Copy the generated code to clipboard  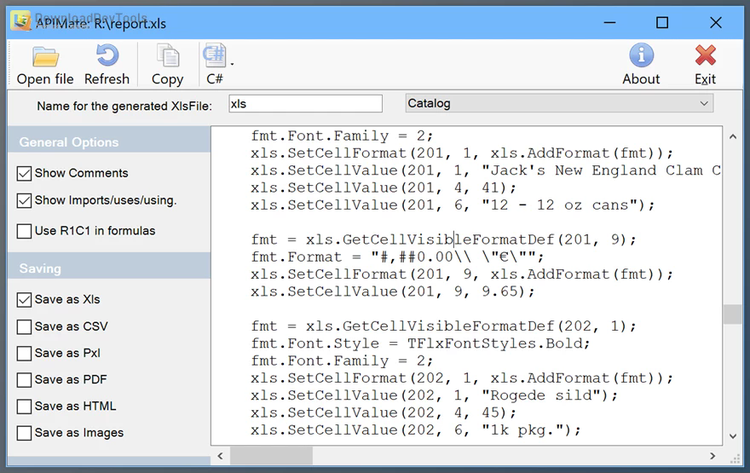167,65
